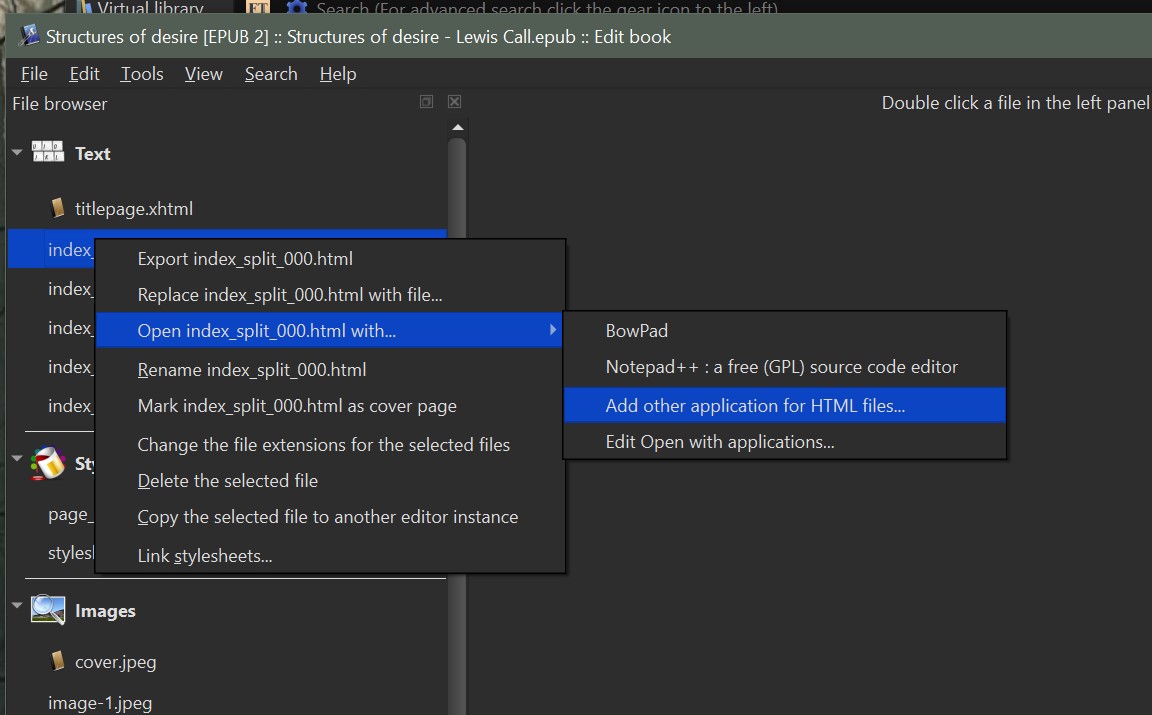Click the Images magnifier icon

pos(48,610)
